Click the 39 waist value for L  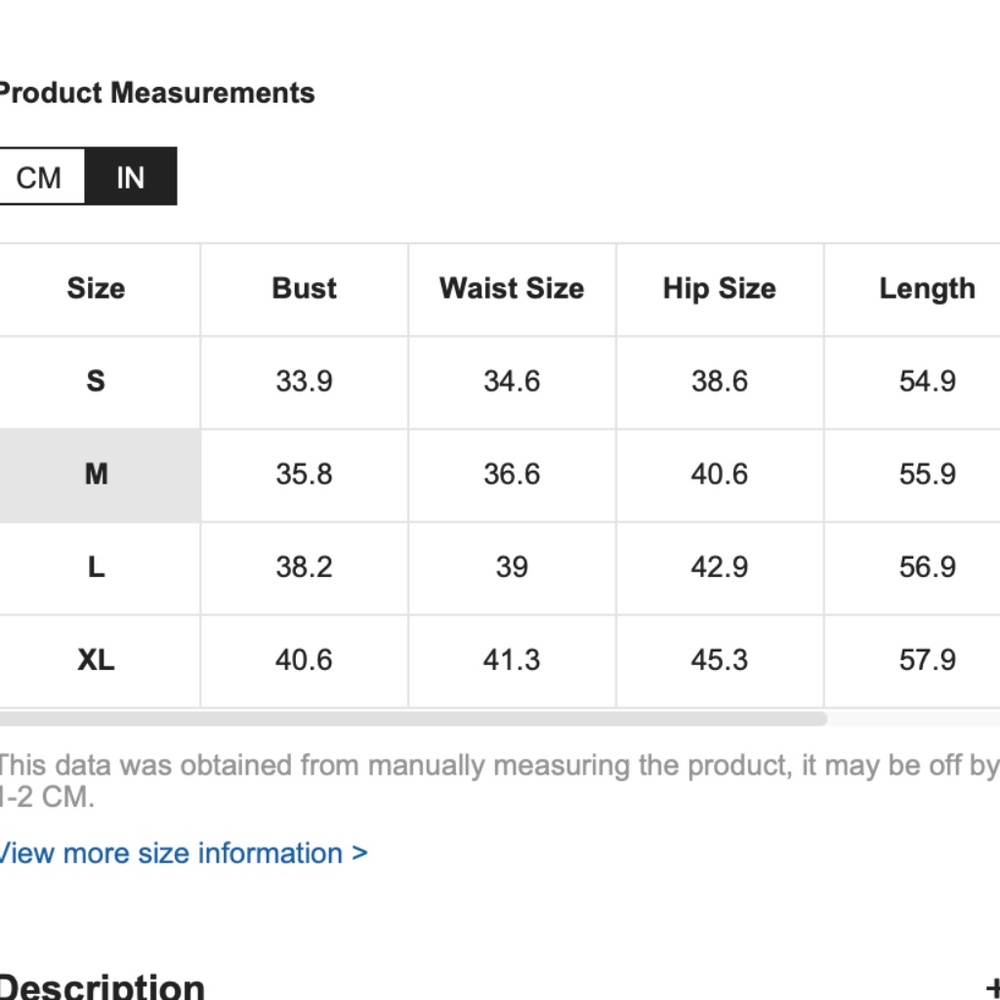(511, 567)
